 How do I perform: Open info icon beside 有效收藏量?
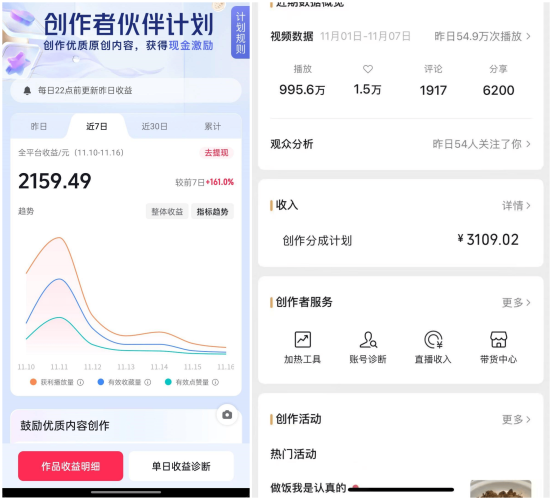(x=148, y=382)
